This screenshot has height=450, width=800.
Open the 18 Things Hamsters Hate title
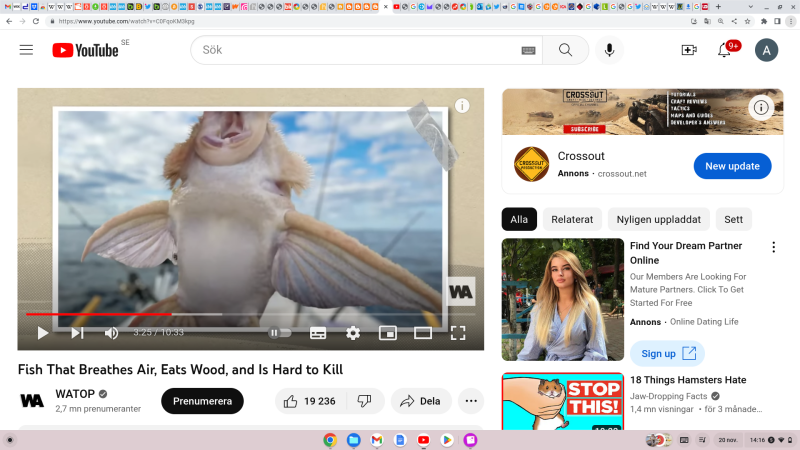coord(688,380)
